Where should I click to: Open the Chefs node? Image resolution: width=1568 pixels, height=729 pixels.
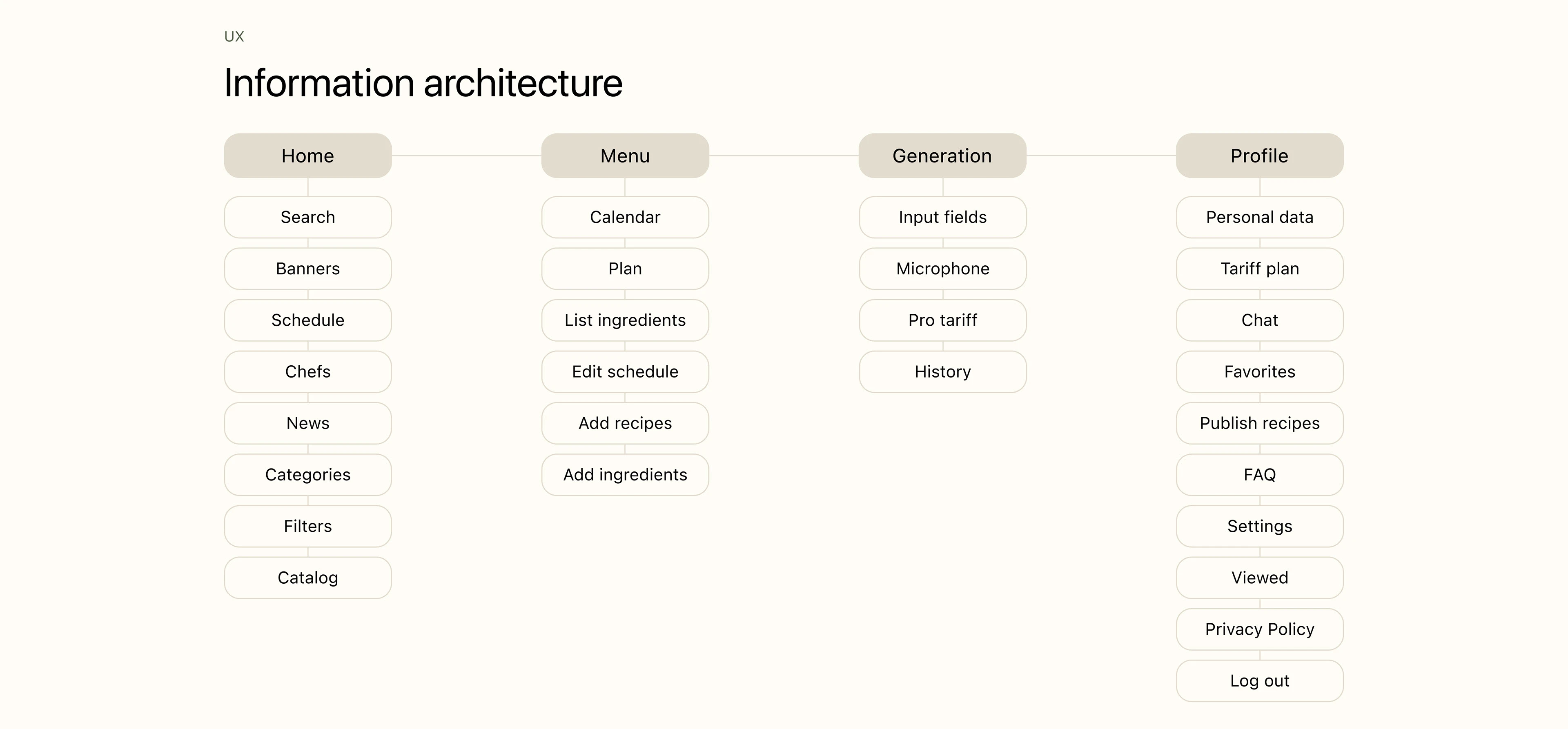coord(307,372)
